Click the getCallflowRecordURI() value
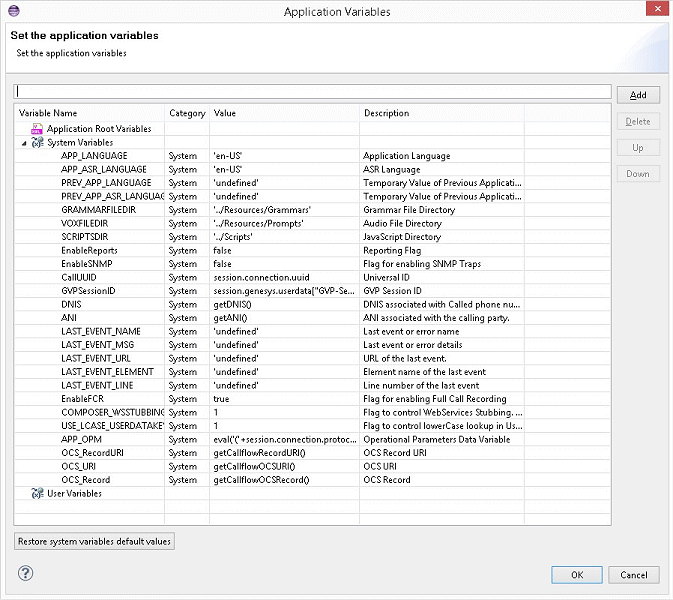The height and width of the screenshot is (600, 673). point(259,453)
